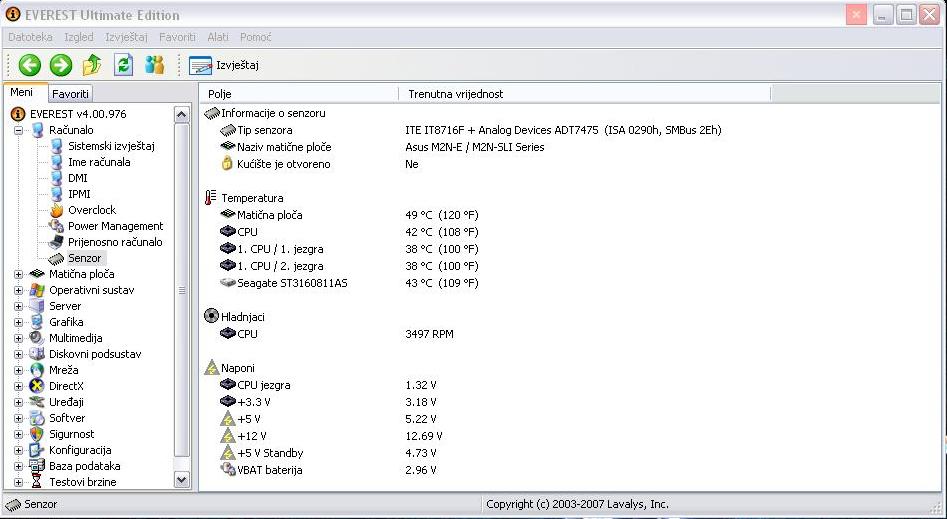Open the Datoteka menu

[30, 37]
